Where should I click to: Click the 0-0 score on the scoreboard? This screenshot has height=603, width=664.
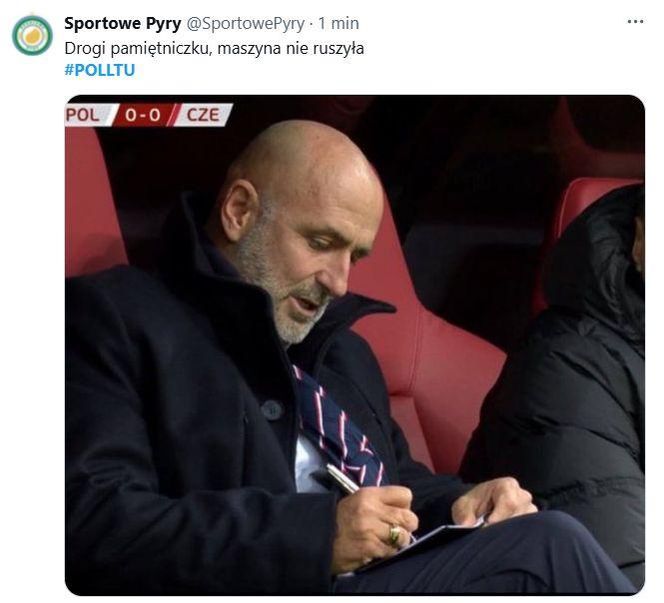[143, 115]
